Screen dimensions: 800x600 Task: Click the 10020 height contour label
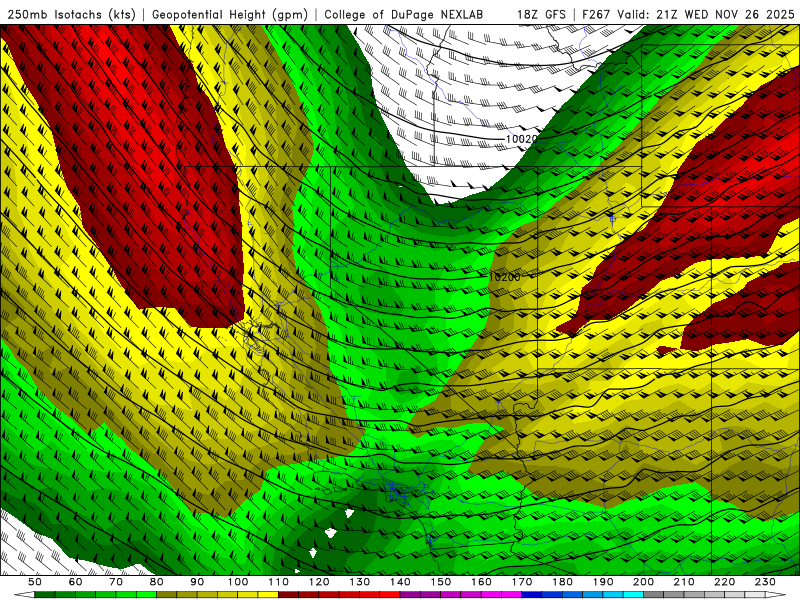[x=521, y=139]
